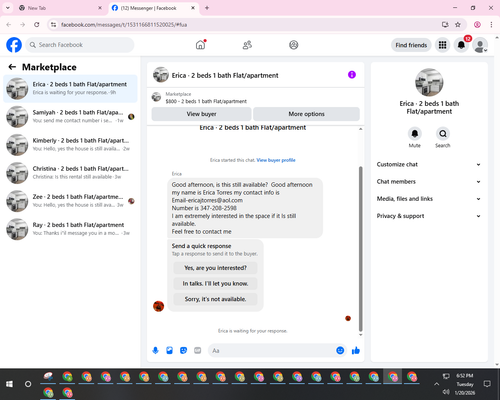Focus the Search Facebook field
The image size is (500, 400).
80,45
